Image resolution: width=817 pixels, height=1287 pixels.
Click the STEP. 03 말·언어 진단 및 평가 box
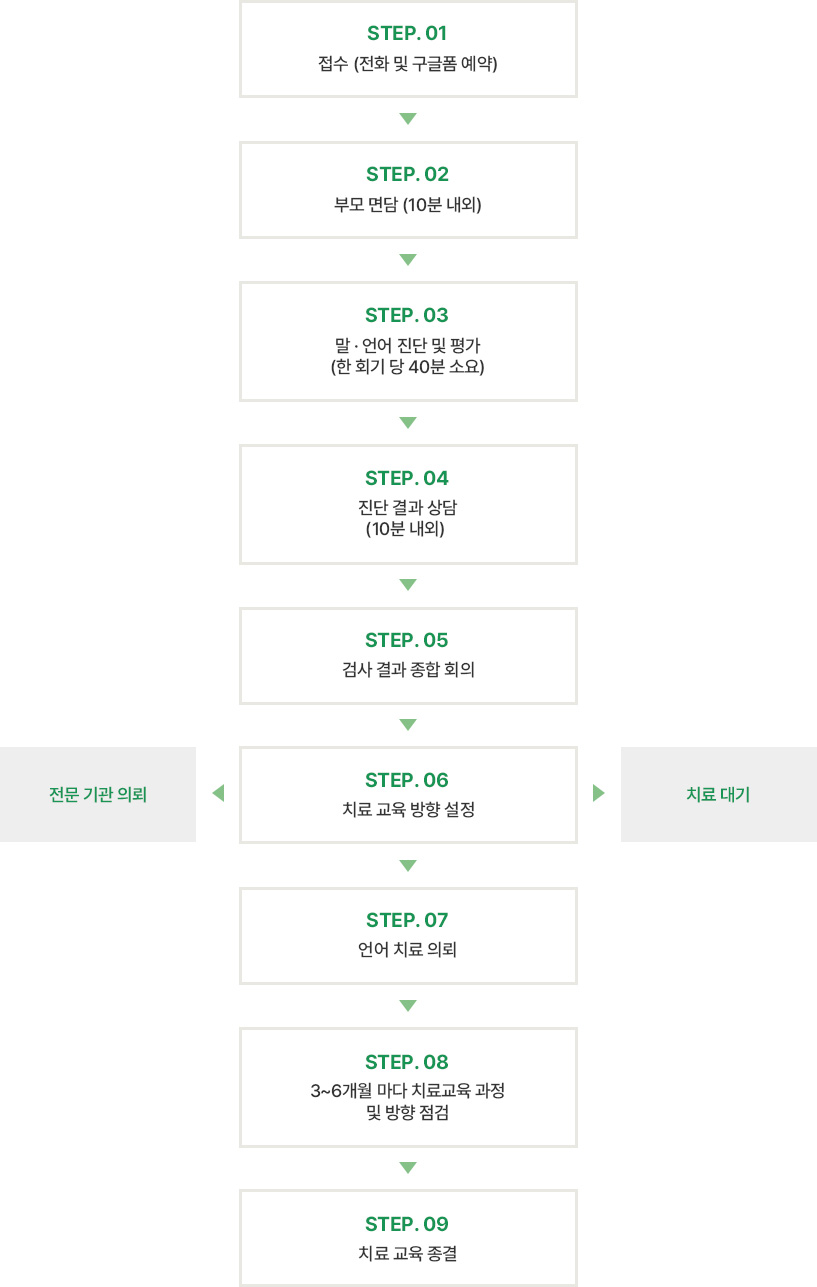click(408, 341)
